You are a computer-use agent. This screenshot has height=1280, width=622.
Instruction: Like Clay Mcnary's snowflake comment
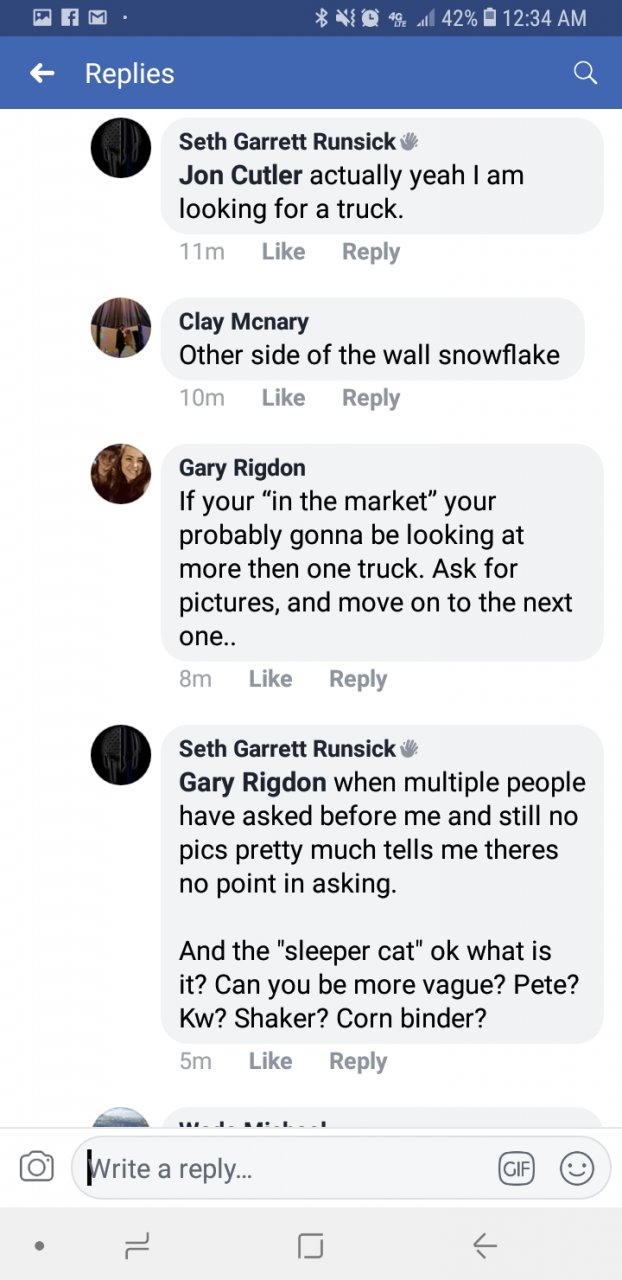283,398
